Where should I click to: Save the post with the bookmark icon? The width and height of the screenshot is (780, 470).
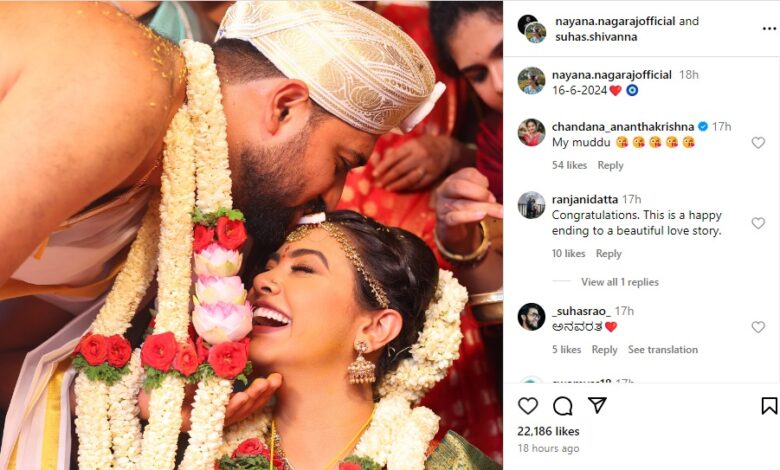click(x=769, y=405)
